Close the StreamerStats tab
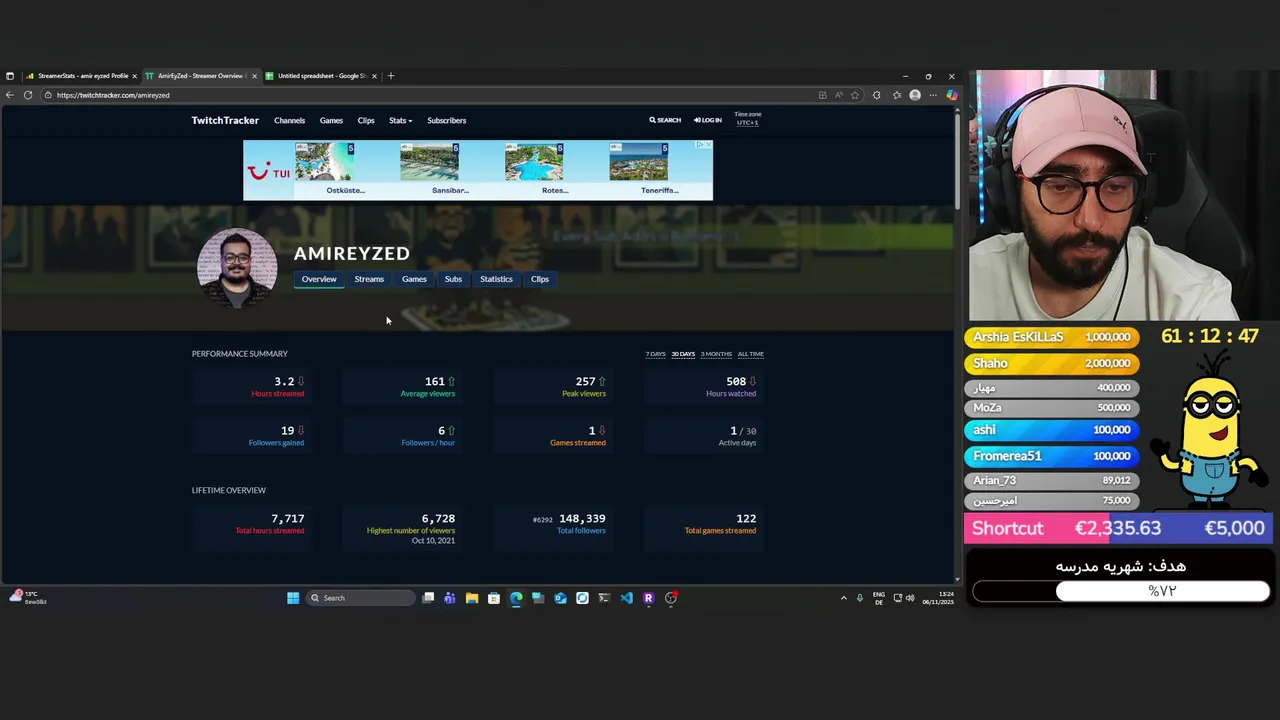 [x=134, y=76]
